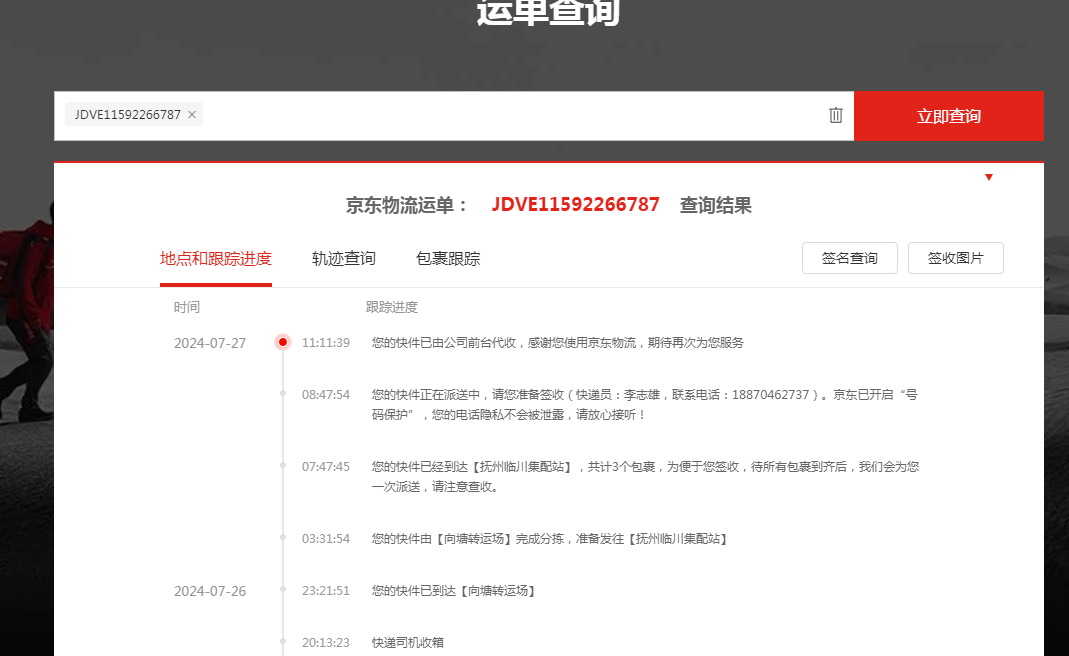This screenshot has width=1069, height=656.
Task: Switch to the 轨迹查询 tab
Action: pyautogui.click(x=344, y=258)
